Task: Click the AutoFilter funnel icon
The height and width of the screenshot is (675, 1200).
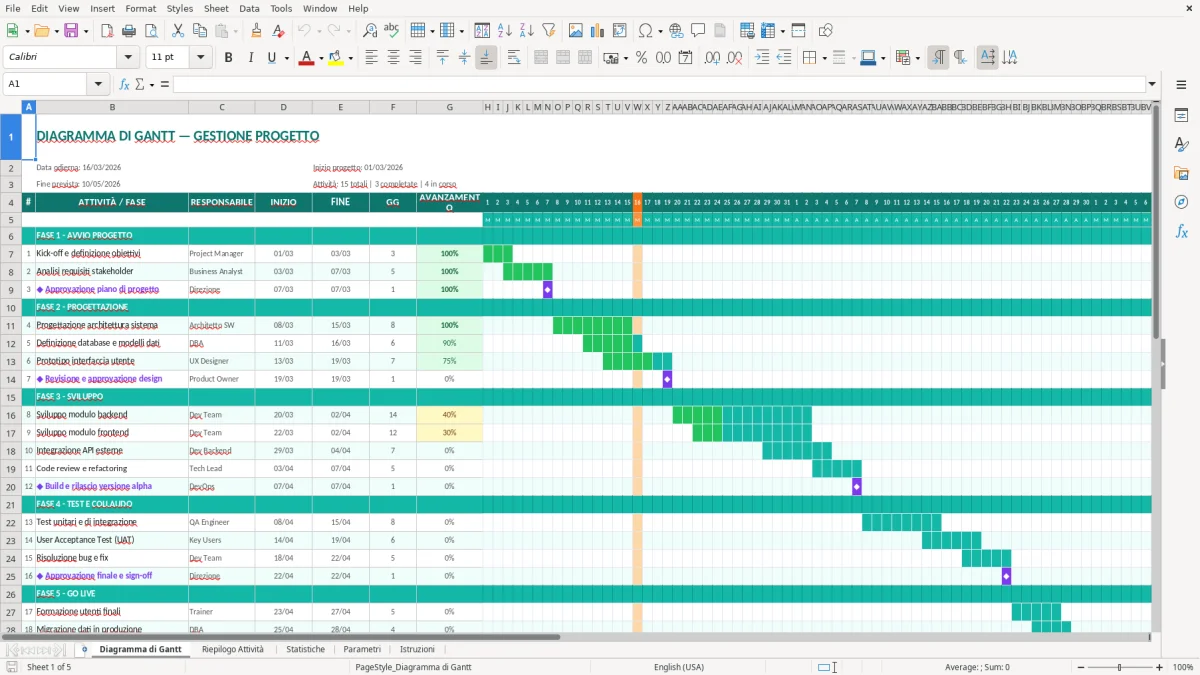Action: (x=549, y=31)
